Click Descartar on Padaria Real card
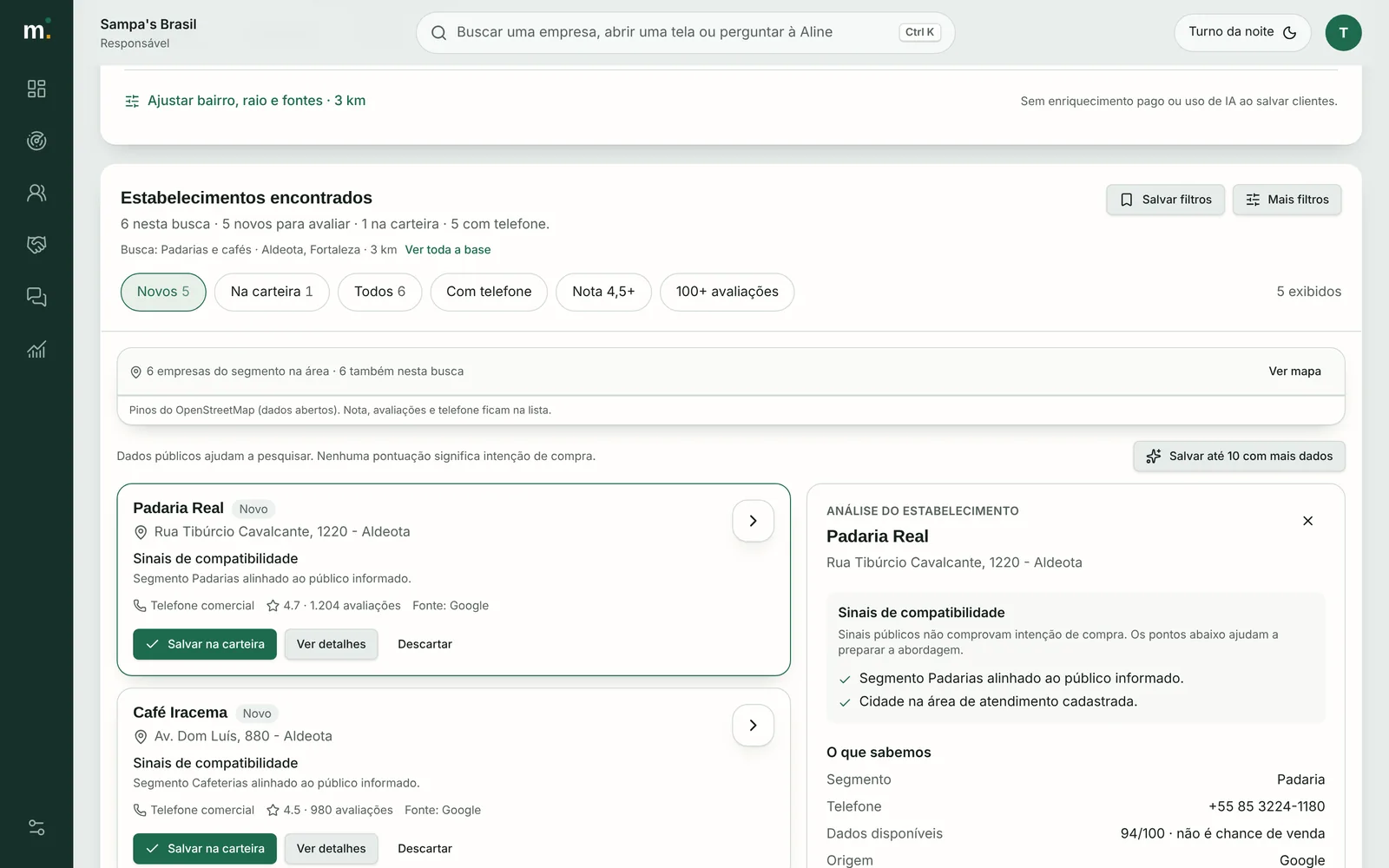1389x868 pixels. point(425,644)
